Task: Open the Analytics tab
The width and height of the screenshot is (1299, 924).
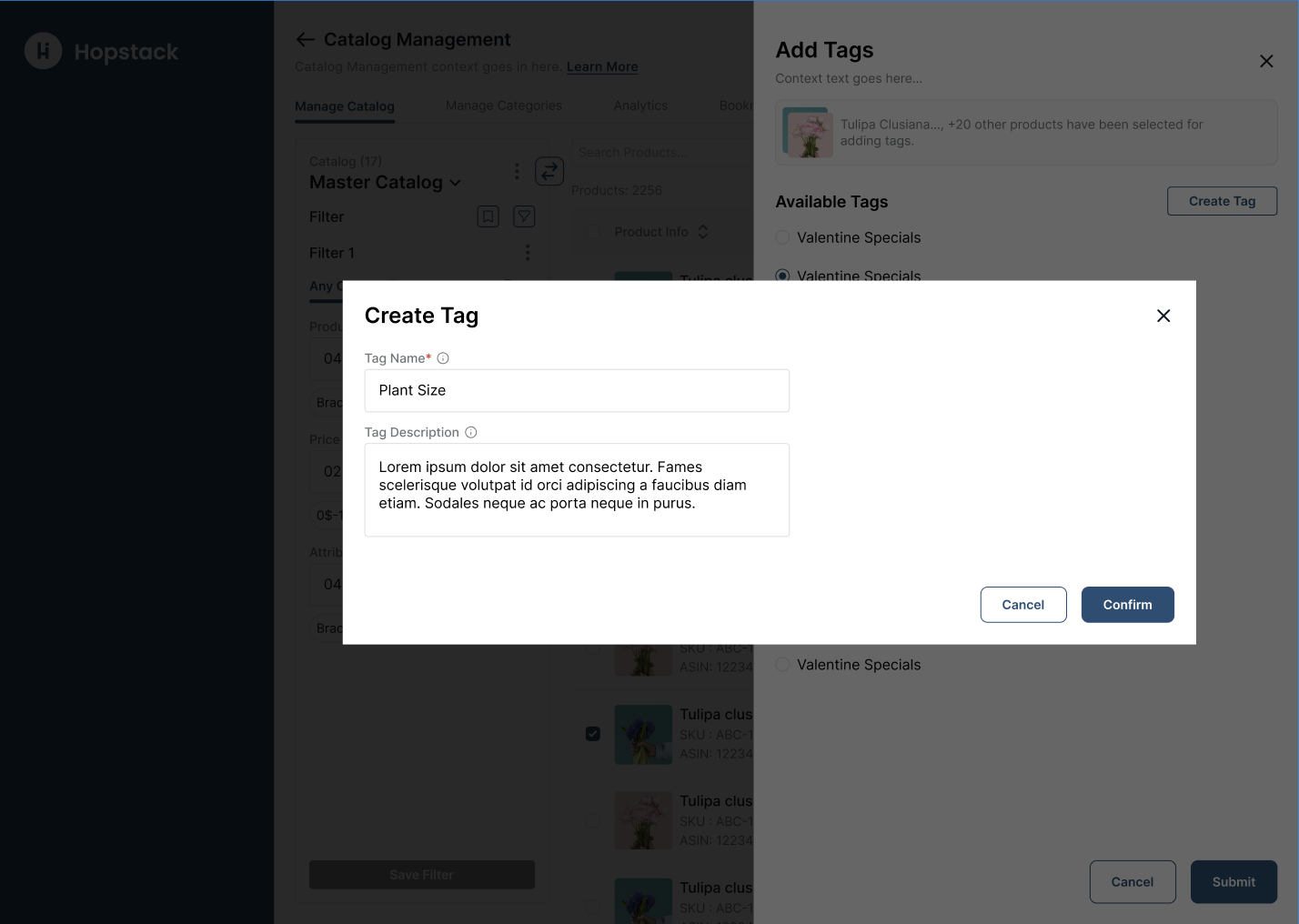Action: pyautogui.click(x=640, y=105)
